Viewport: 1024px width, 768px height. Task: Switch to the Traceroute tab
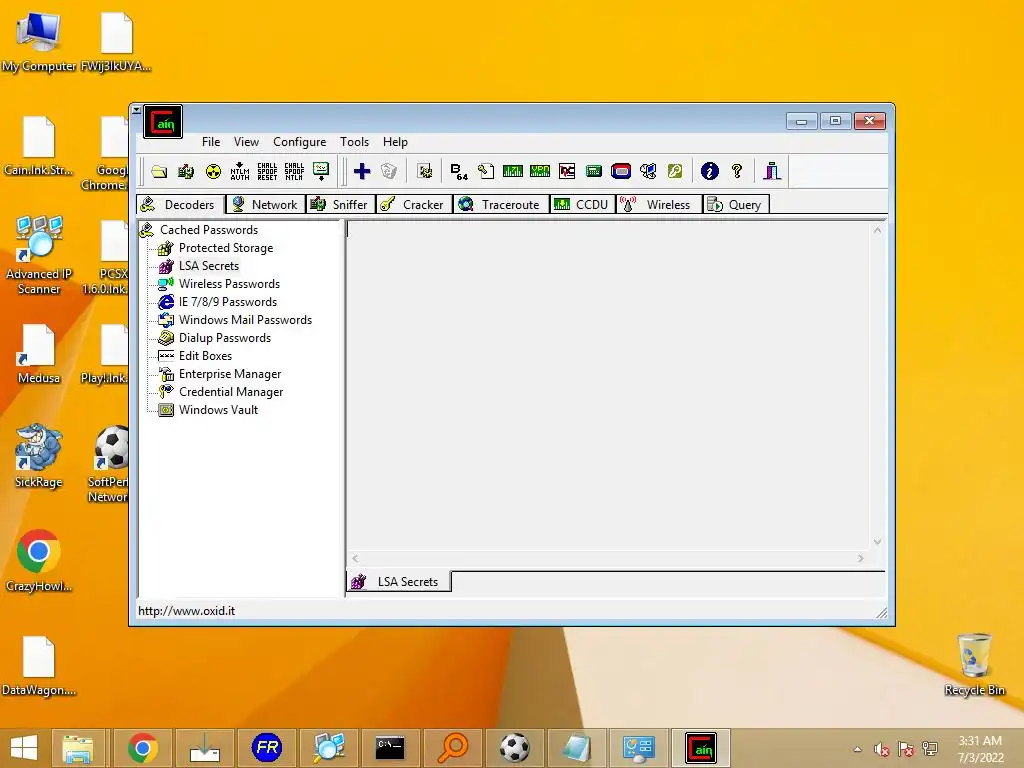(501, 204)
